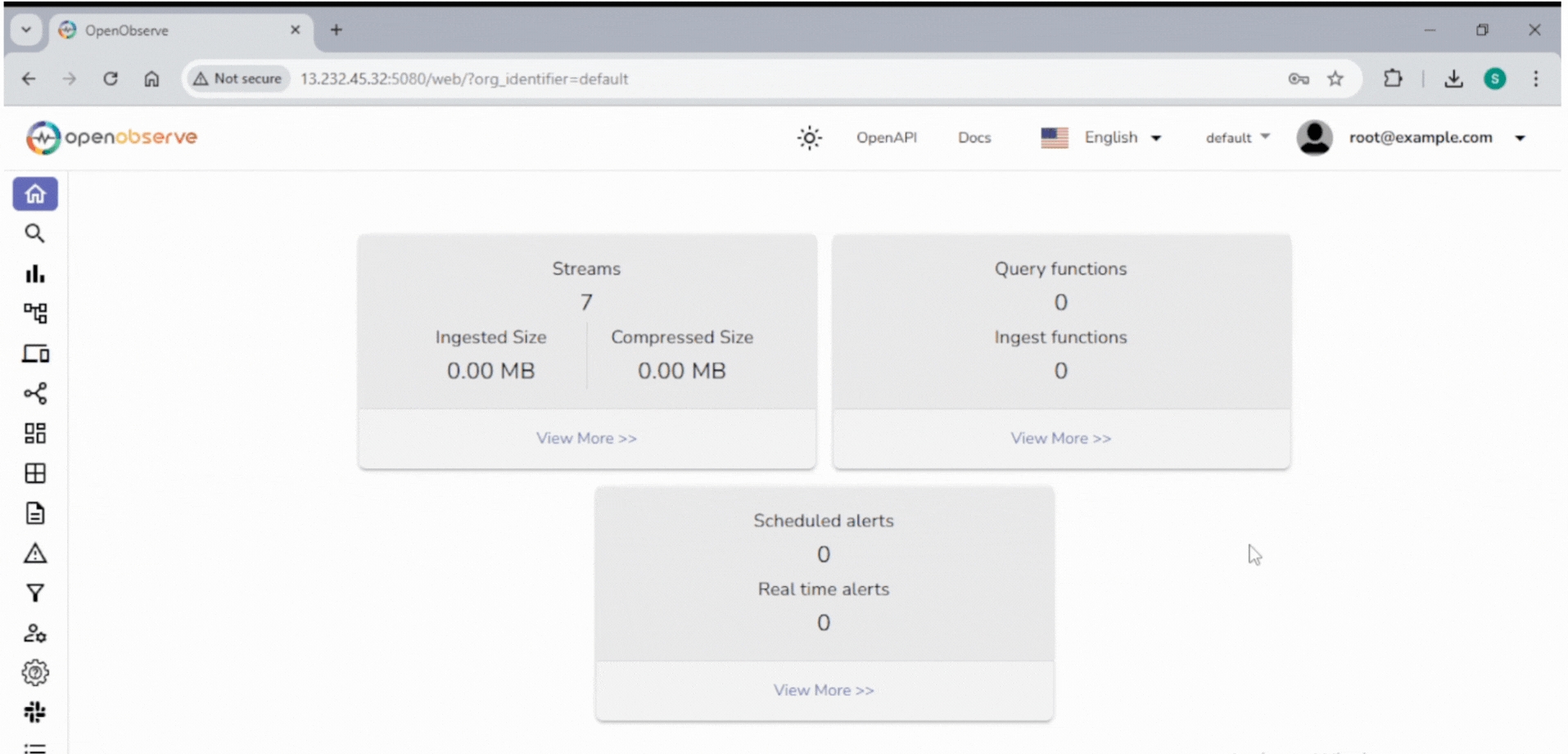The width and height of the screenshot is (1568, 754).
Task: Open the Metrics bar-chart icon
Action: coord(35,273)
